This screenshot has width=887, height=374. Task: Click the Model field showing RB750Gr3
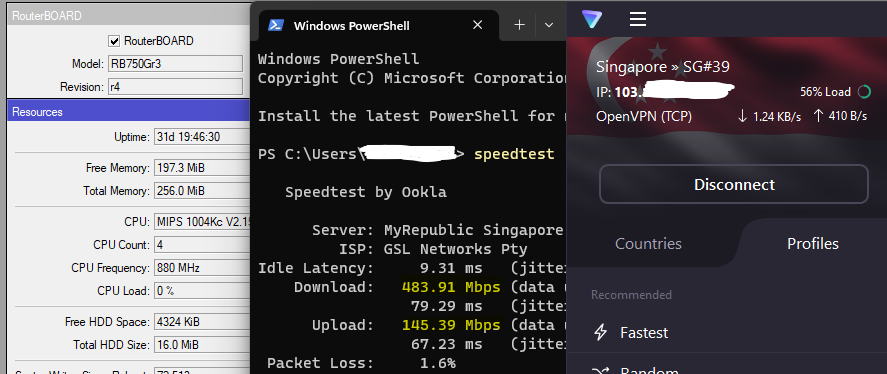pyautogui.click(x=175, y=64)
